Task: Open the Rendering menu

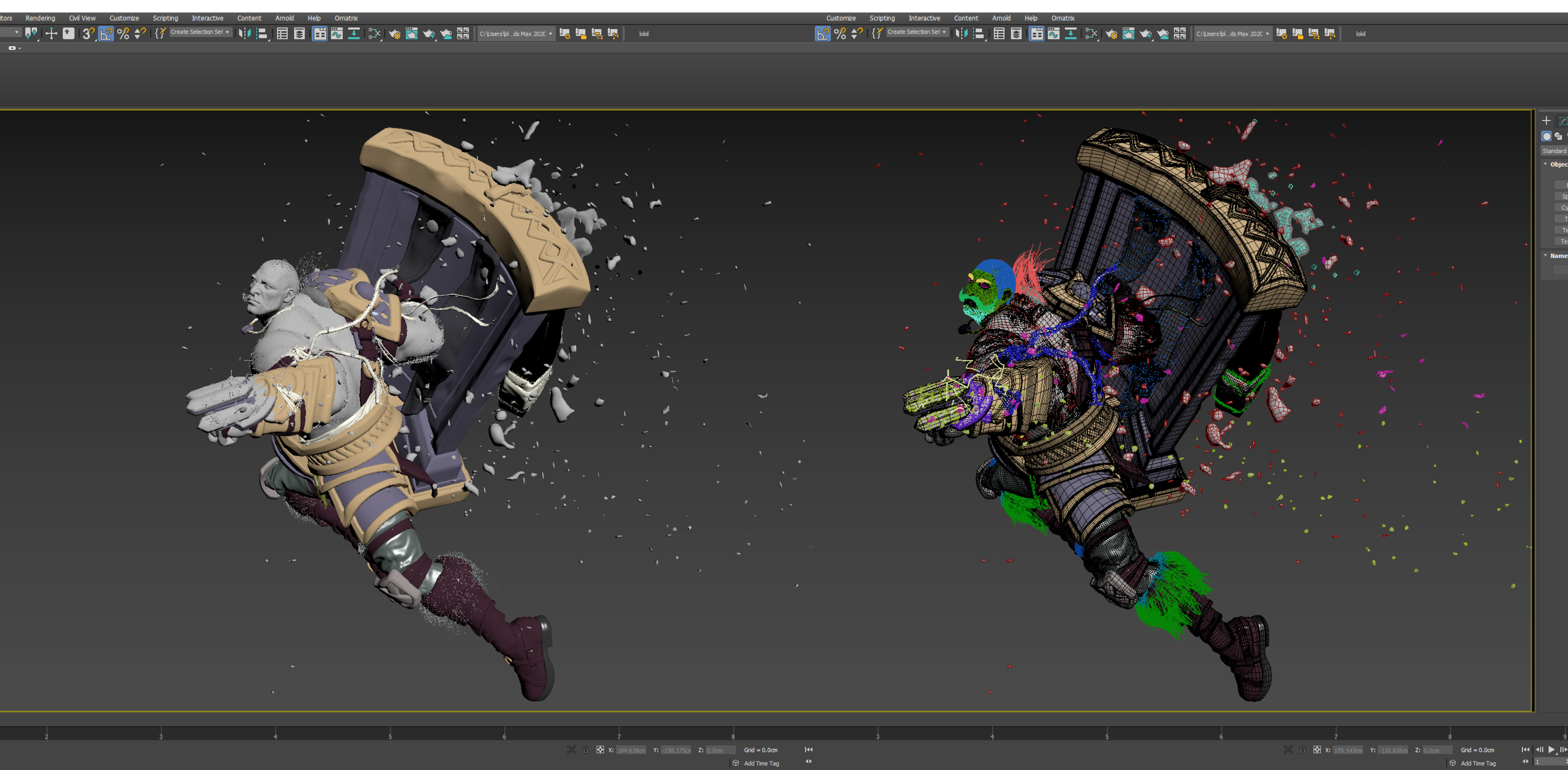Action: point(40,18)
